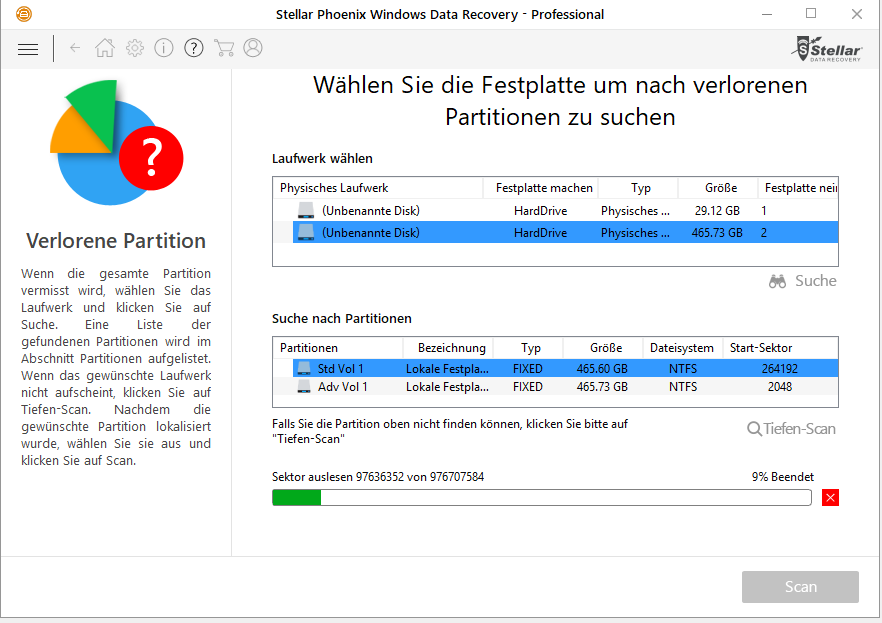
Task: Click the Verlorene Partition pie chart graphic
Action: pyautogui.click(x=116, y=142)
